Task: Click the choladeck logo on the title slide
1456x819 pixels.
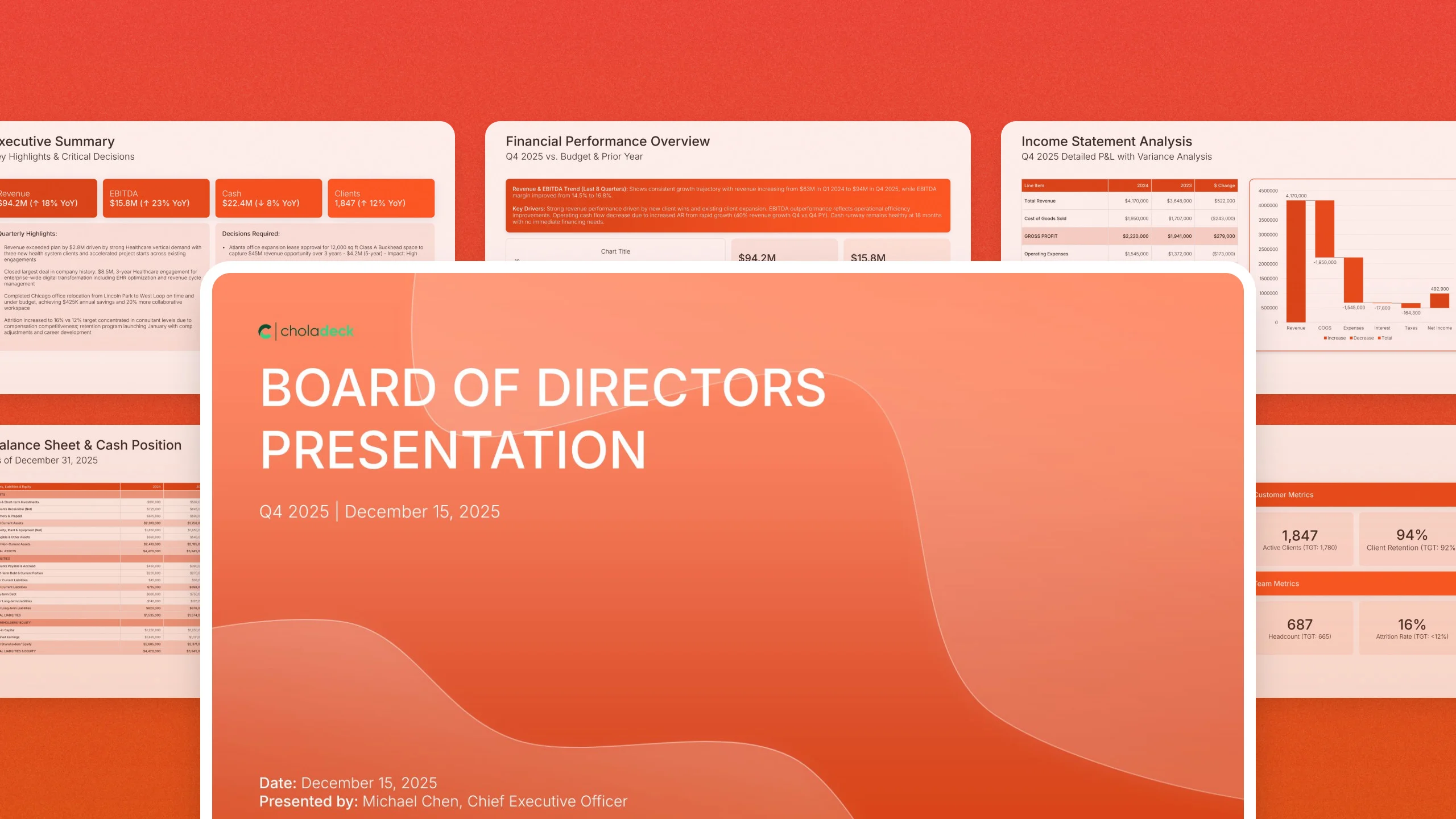Action: coord(306,331)
